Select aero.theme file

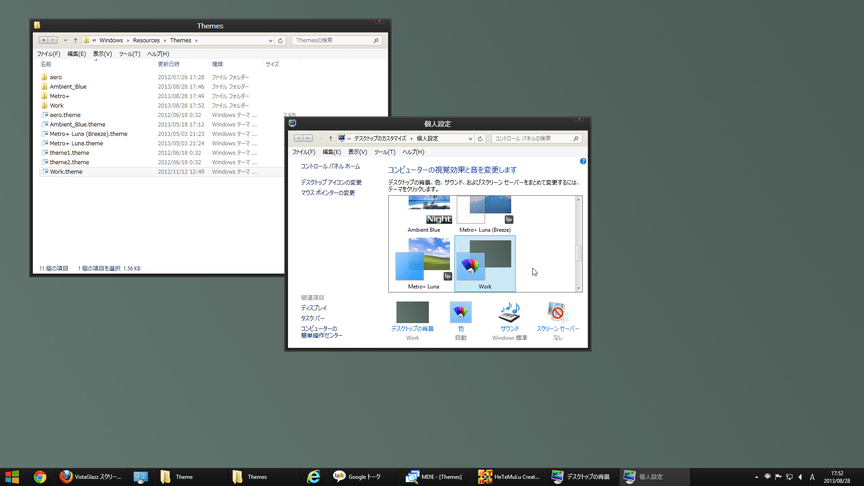click(65, 115)
